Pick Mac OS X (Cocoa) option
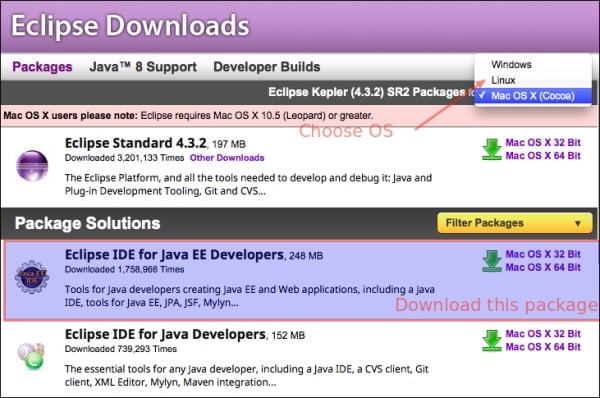The image size is (600, 398). click(533, 96)
